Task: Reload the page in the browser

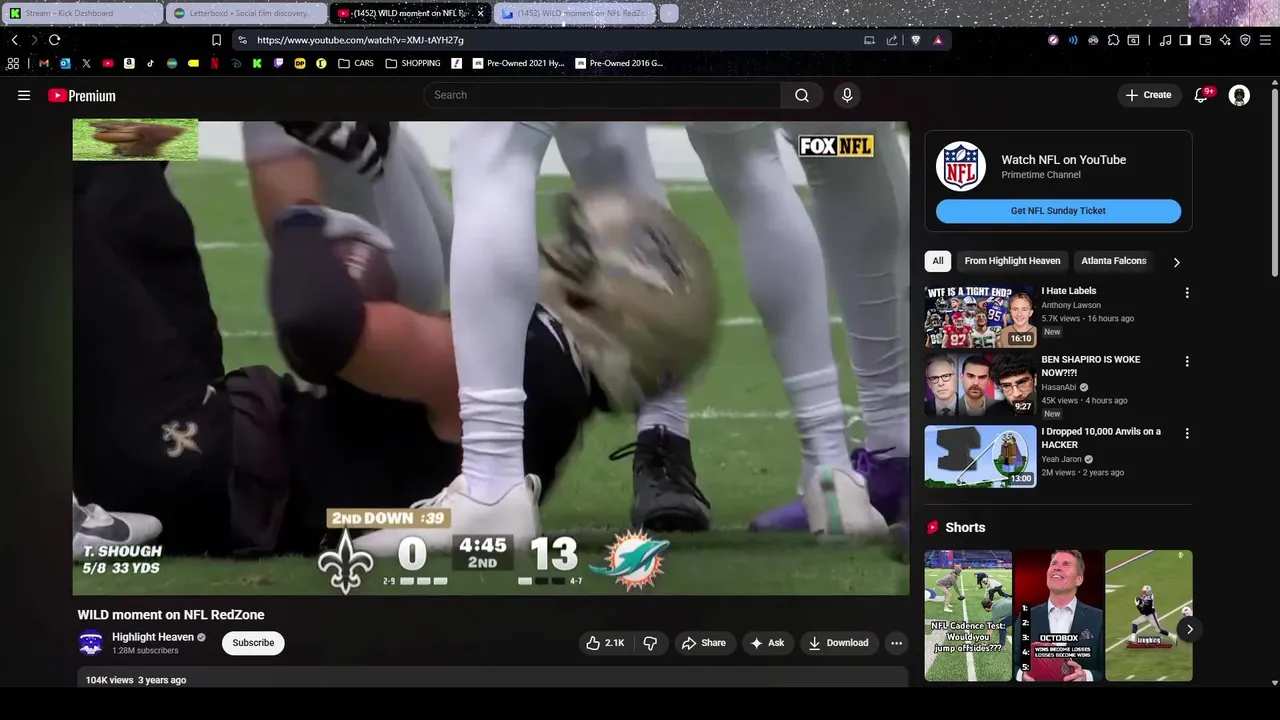Action: coord(54,40)
